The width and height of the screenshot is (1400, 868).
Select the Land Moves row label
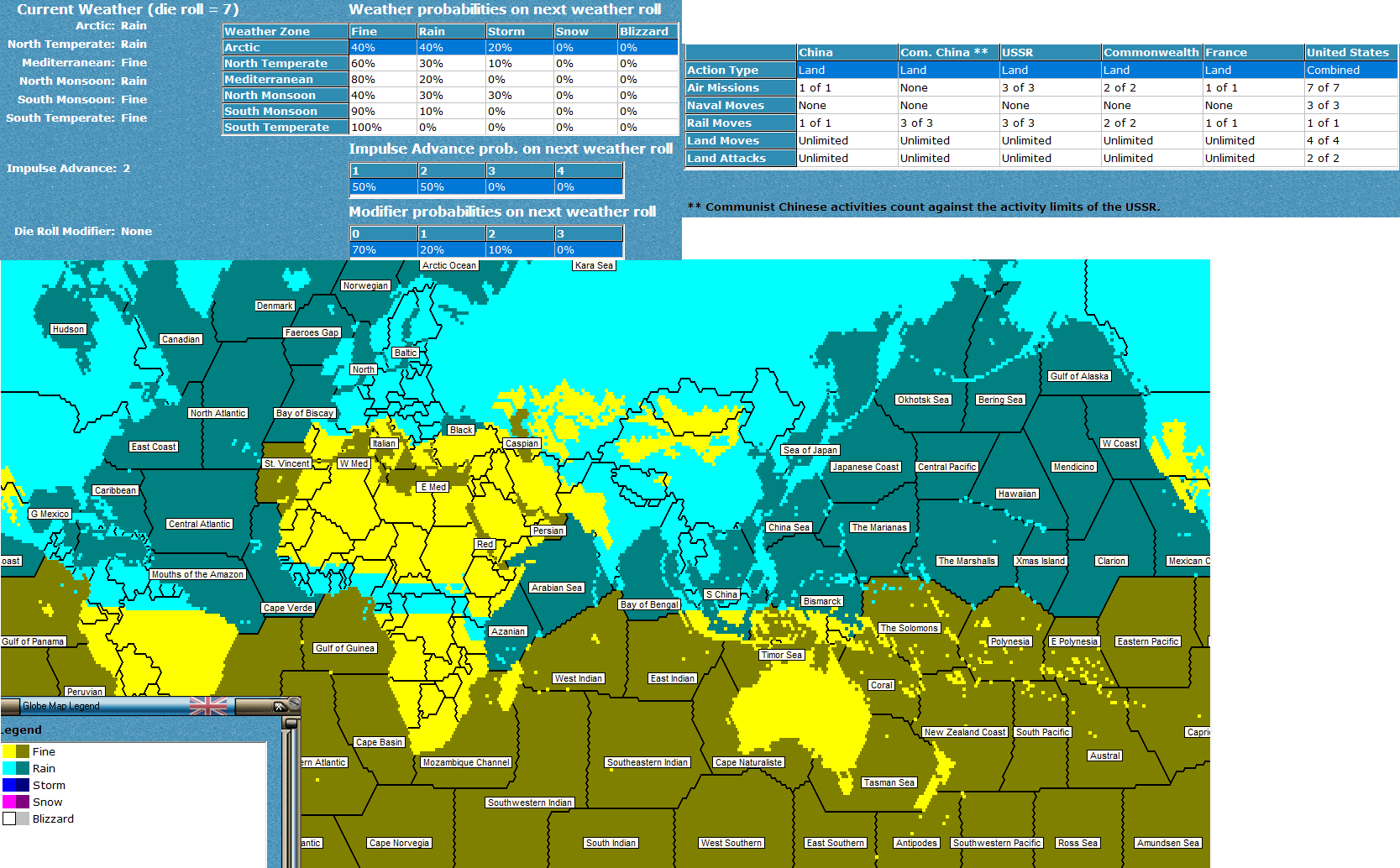741,141
